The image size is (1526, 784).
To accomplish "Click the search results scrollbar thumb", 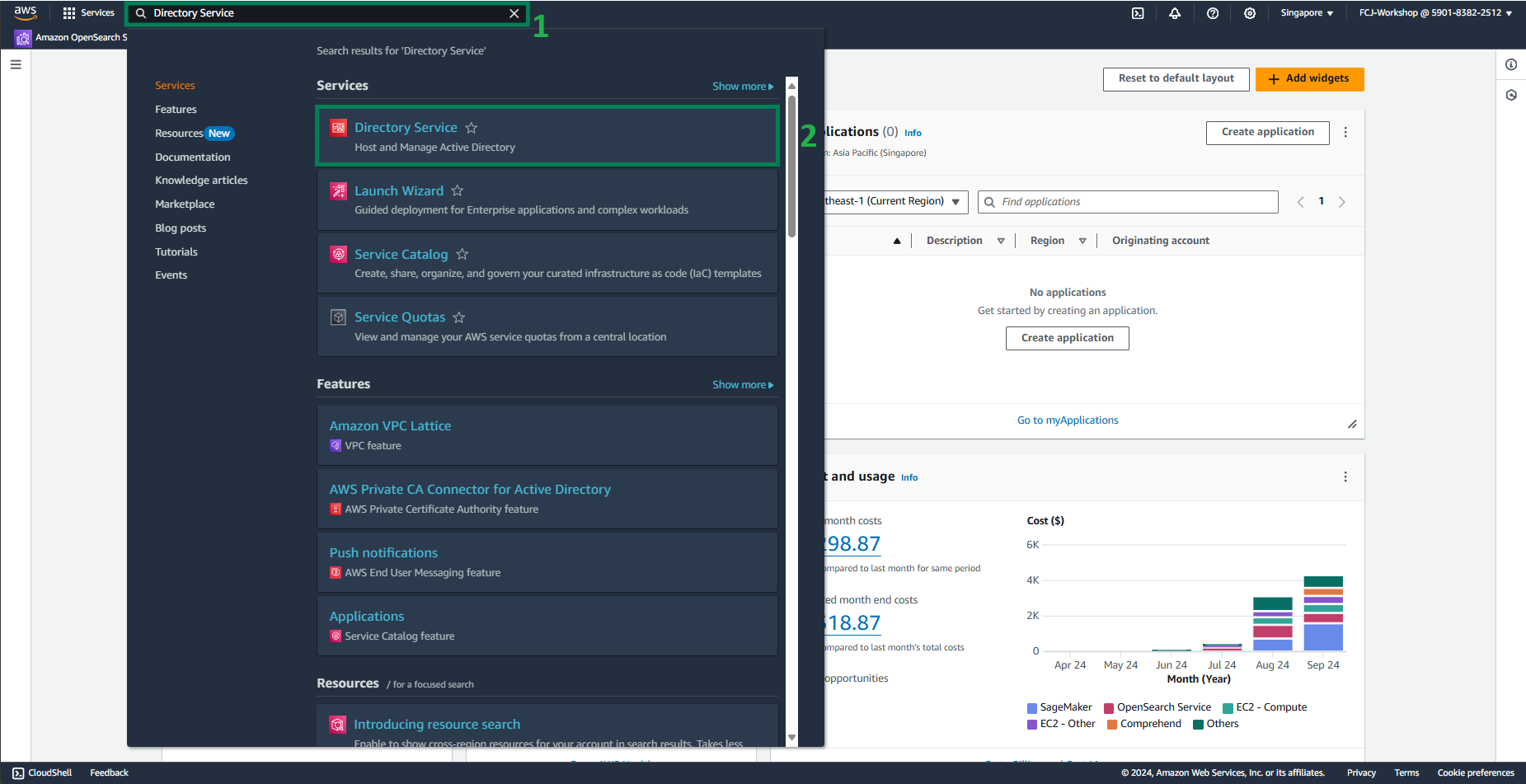I will (x=791, y=167).
